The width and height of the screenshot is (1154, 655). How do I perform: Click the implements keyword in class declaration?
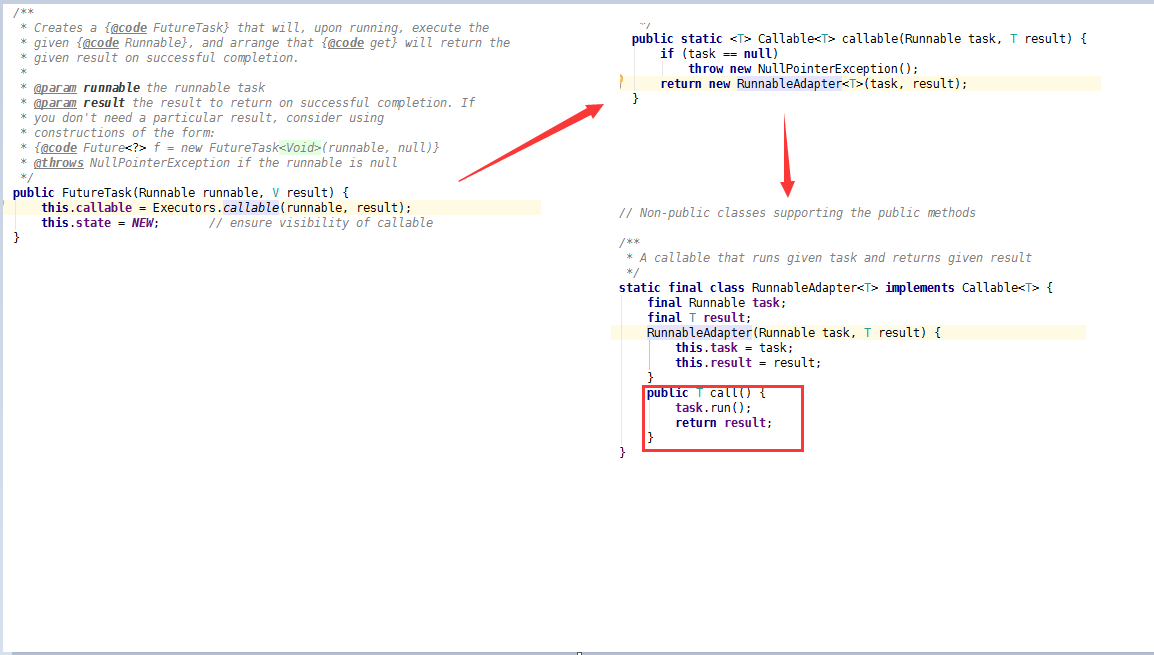pyautogui.click(x=919, y=288)
